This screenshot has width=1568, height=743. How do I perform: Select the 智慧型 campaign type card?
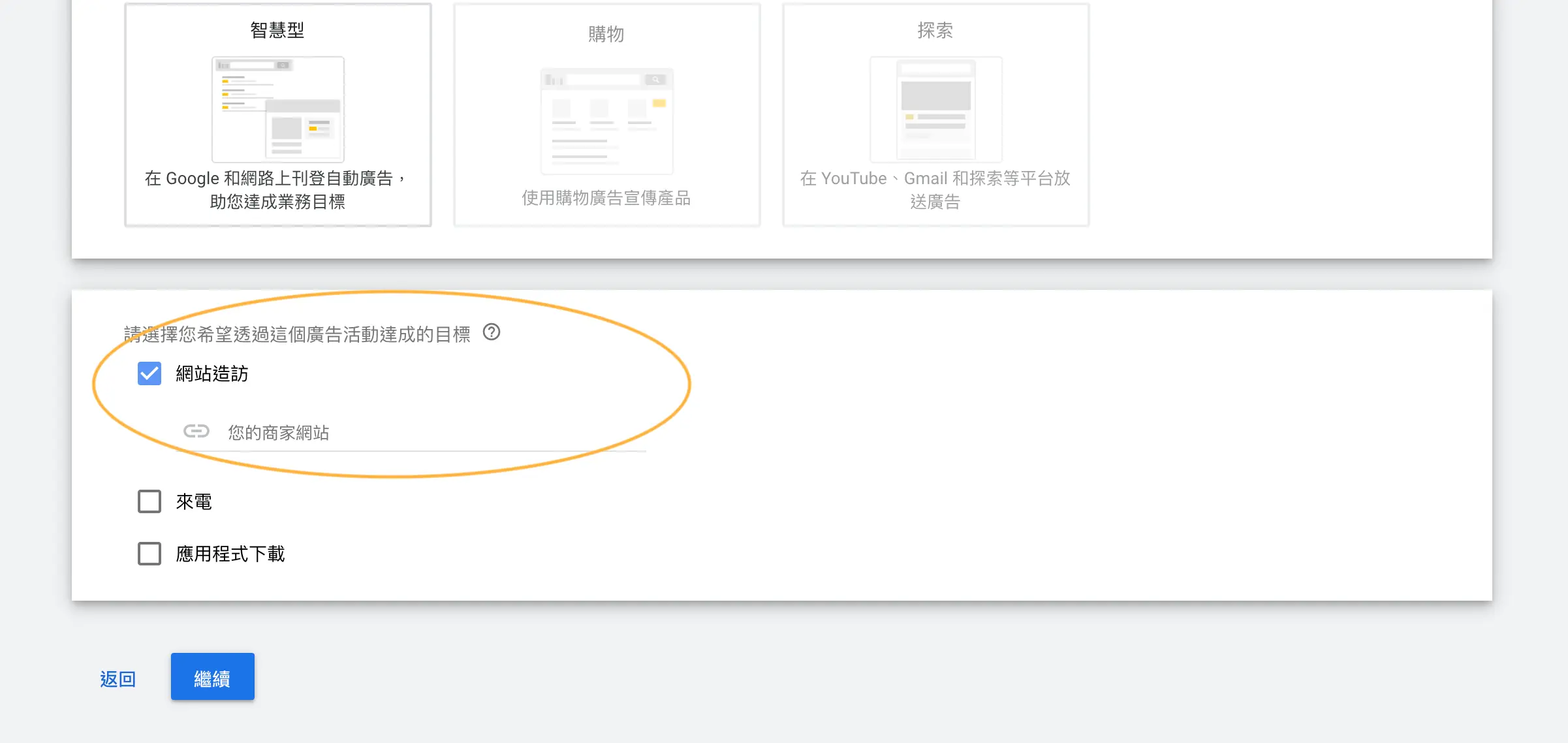277,115
